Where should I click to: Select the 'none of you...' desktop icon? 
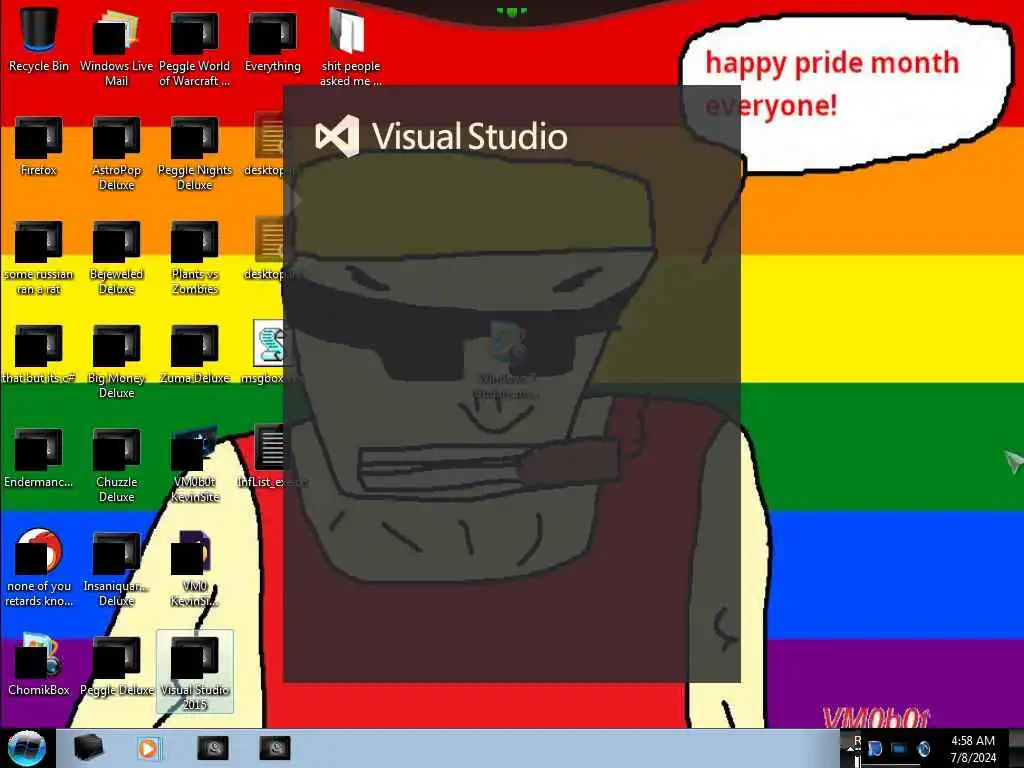point(39,568)
